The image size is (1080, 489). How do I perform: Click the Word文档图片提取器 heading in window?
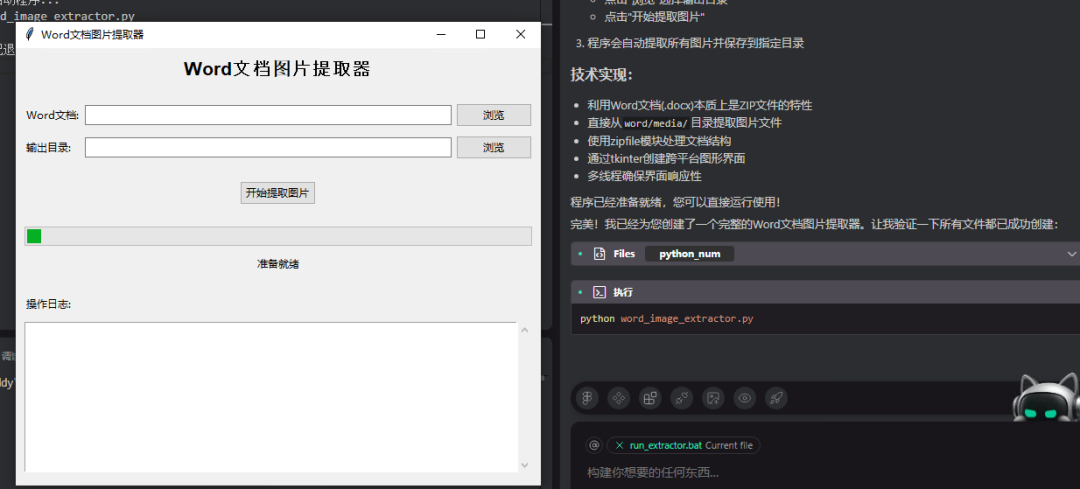coord(277,69)
